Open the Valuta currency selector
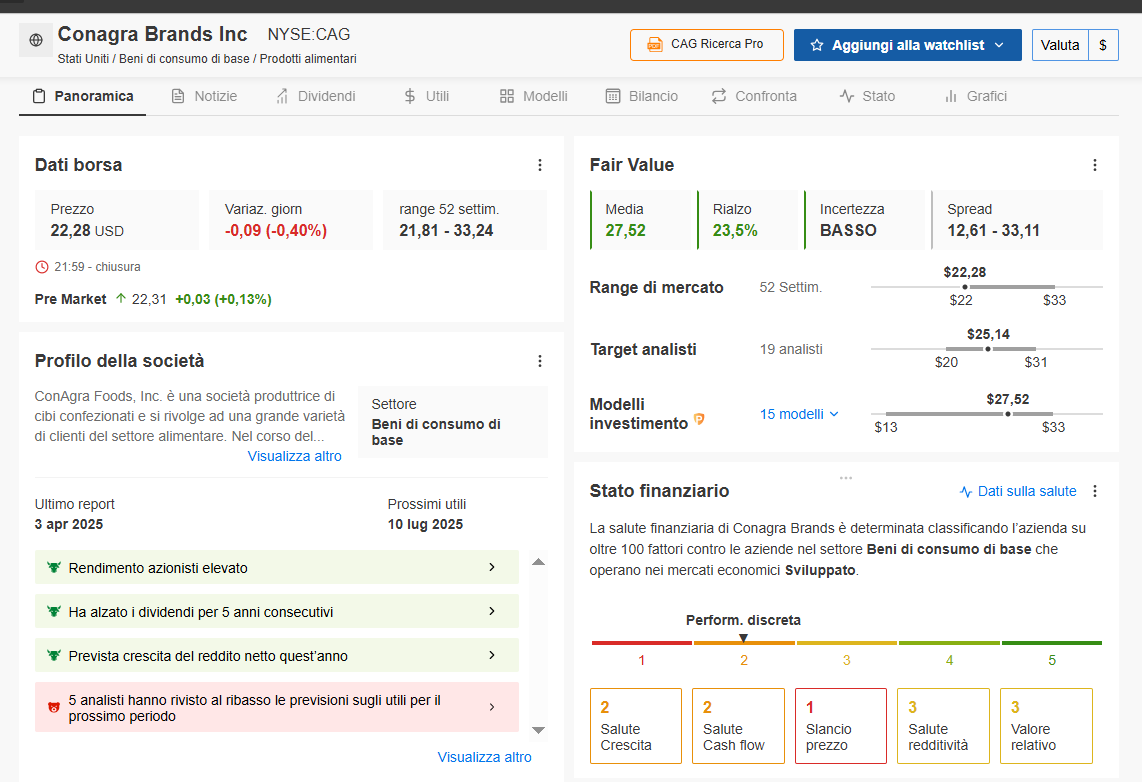Image resolution: width=1142 pixels, height=782 pixels. [1060, 45]
